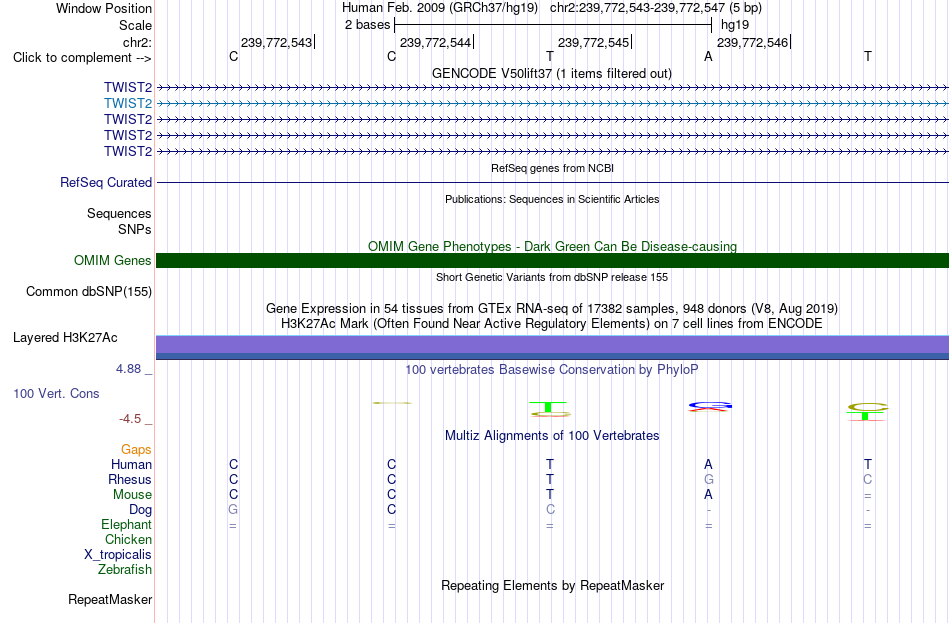Click the OMIM Genes dark green bar
950x623 pixels.
click(552, 261)
